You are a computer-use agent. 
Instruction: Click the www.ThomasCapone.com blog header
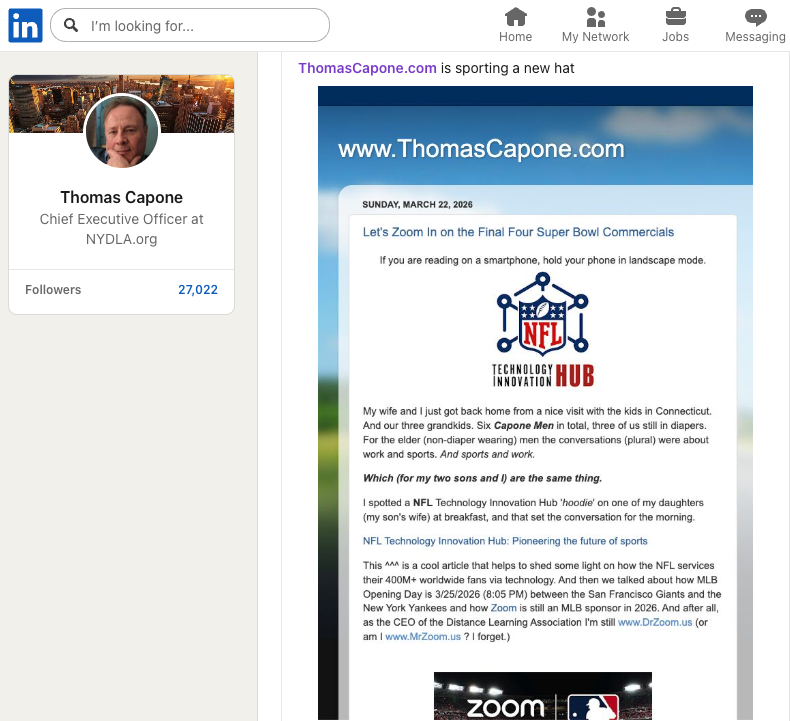(x=481, y=149)
